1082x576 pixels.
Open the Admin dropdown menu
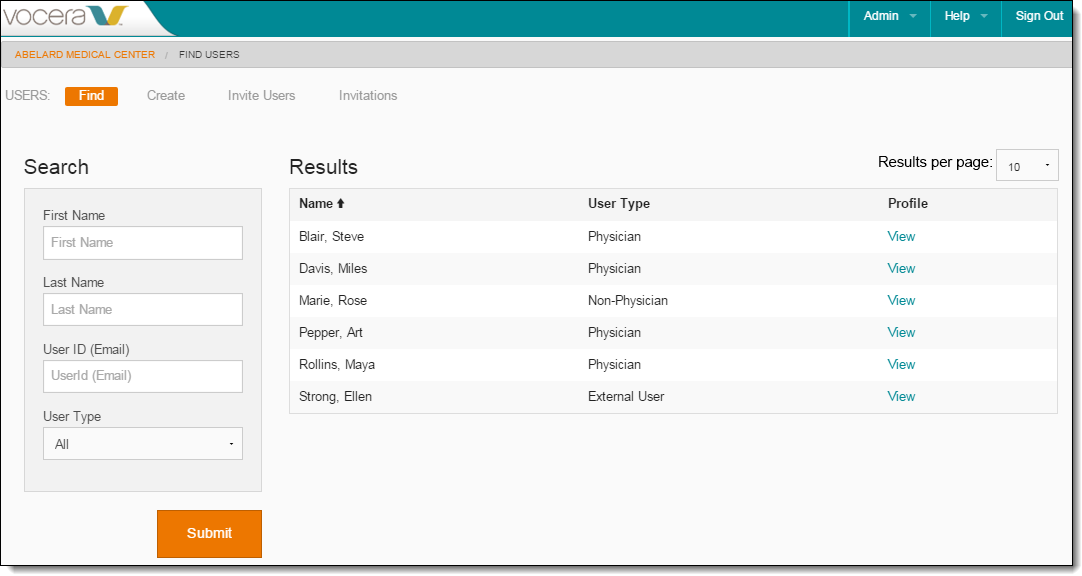(889, 16)
